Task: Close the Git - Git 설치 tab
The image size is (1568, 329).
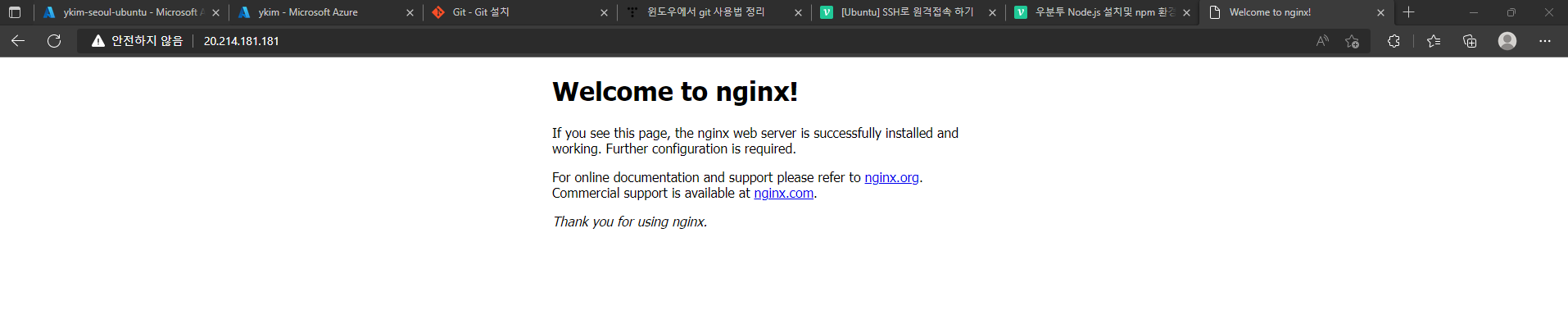Action: [x=604, y=12]
